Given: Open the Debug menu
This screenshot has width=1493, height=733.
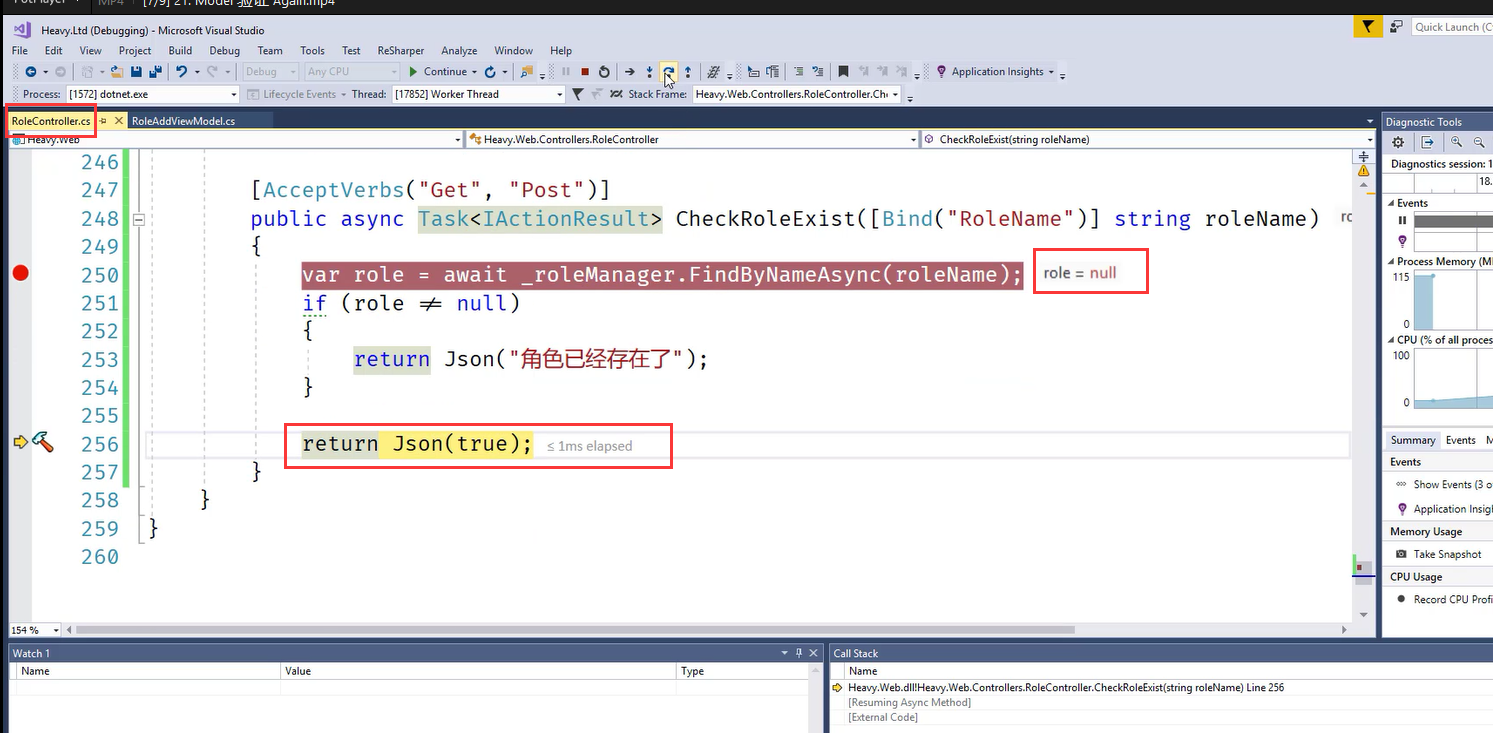Looking at the screenshot, I should click(224, 50).
